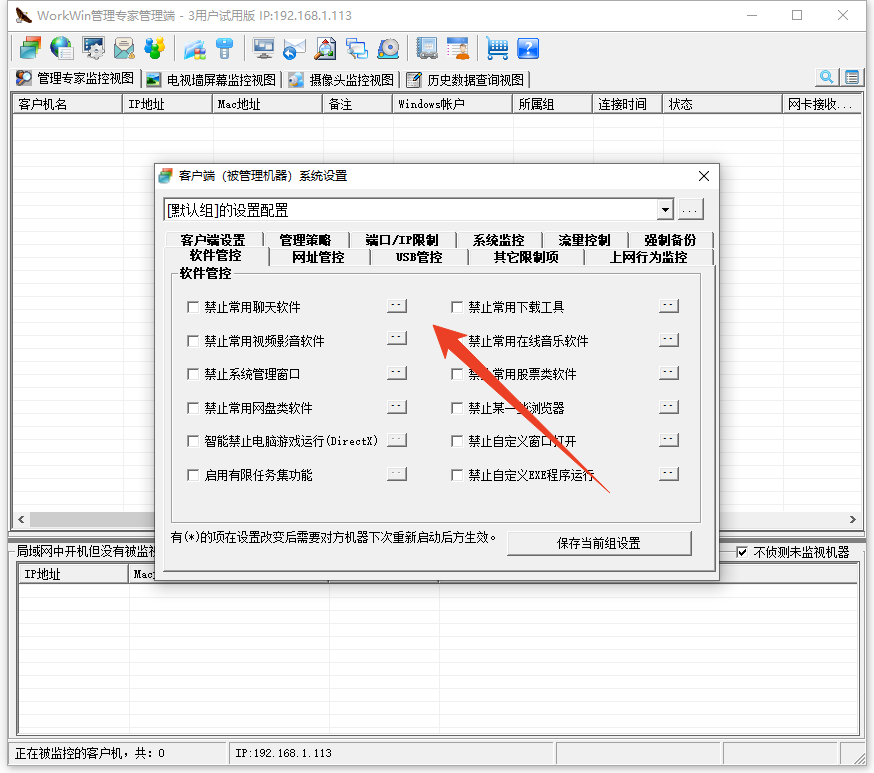Click the blue question mark help icon
Screen dimensions: 874x773
[x=527, y=47]
